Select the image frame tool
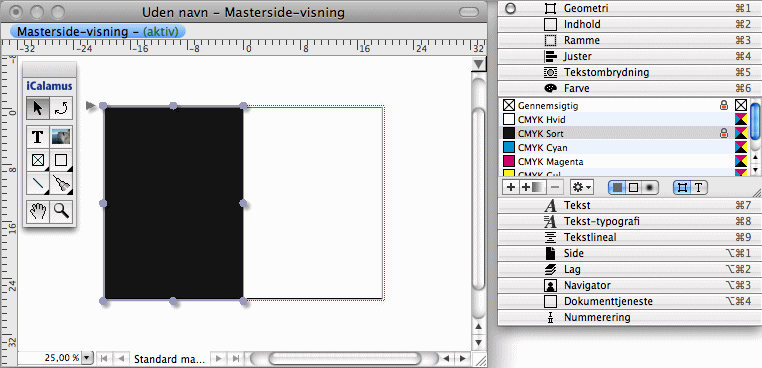The height and width of the screenshot is (368, 762). (61, 137)
